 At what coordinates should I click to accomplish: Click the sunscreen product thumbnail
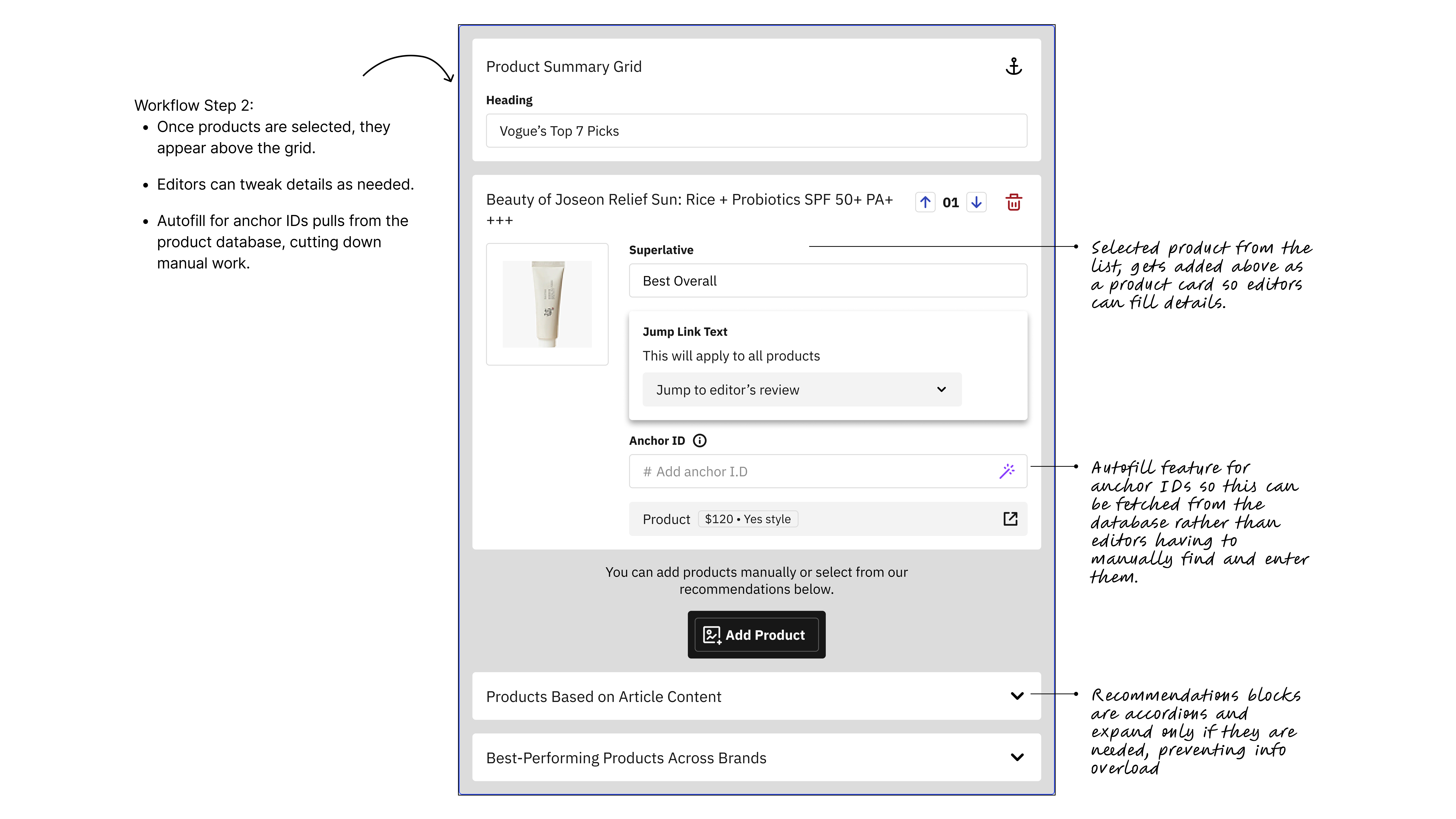coord(547,304)
